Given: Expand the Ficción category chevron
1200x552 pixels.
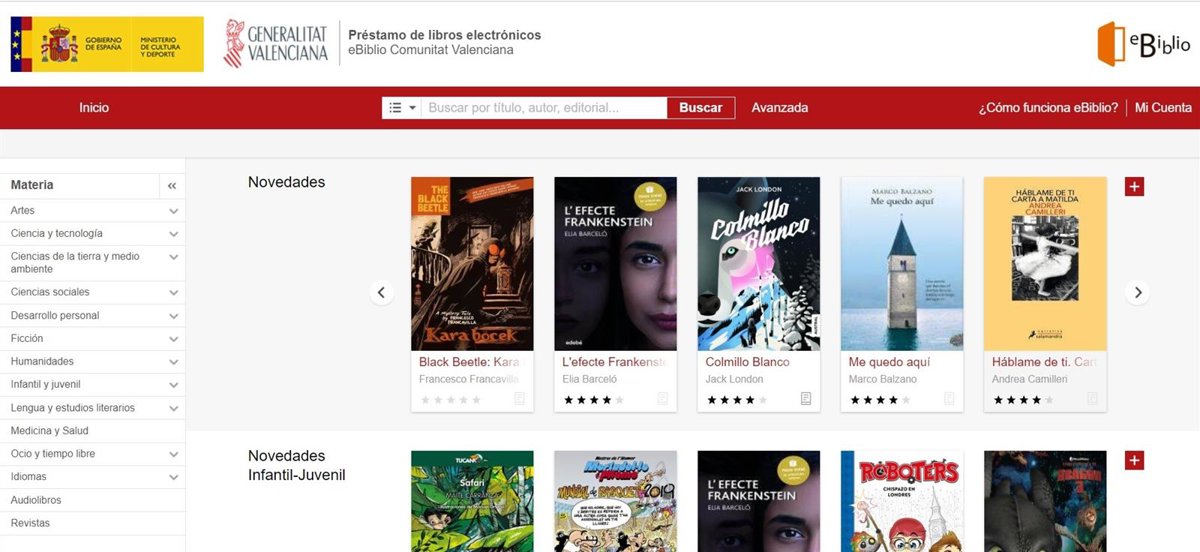Looking at the screenshot, I should point(173,339).
